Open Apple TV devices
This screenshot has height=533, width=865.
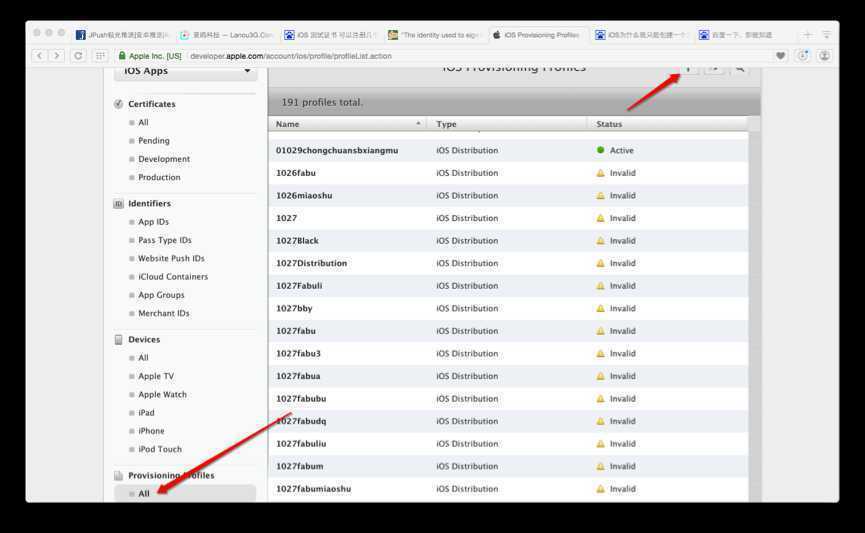point(156,376)
